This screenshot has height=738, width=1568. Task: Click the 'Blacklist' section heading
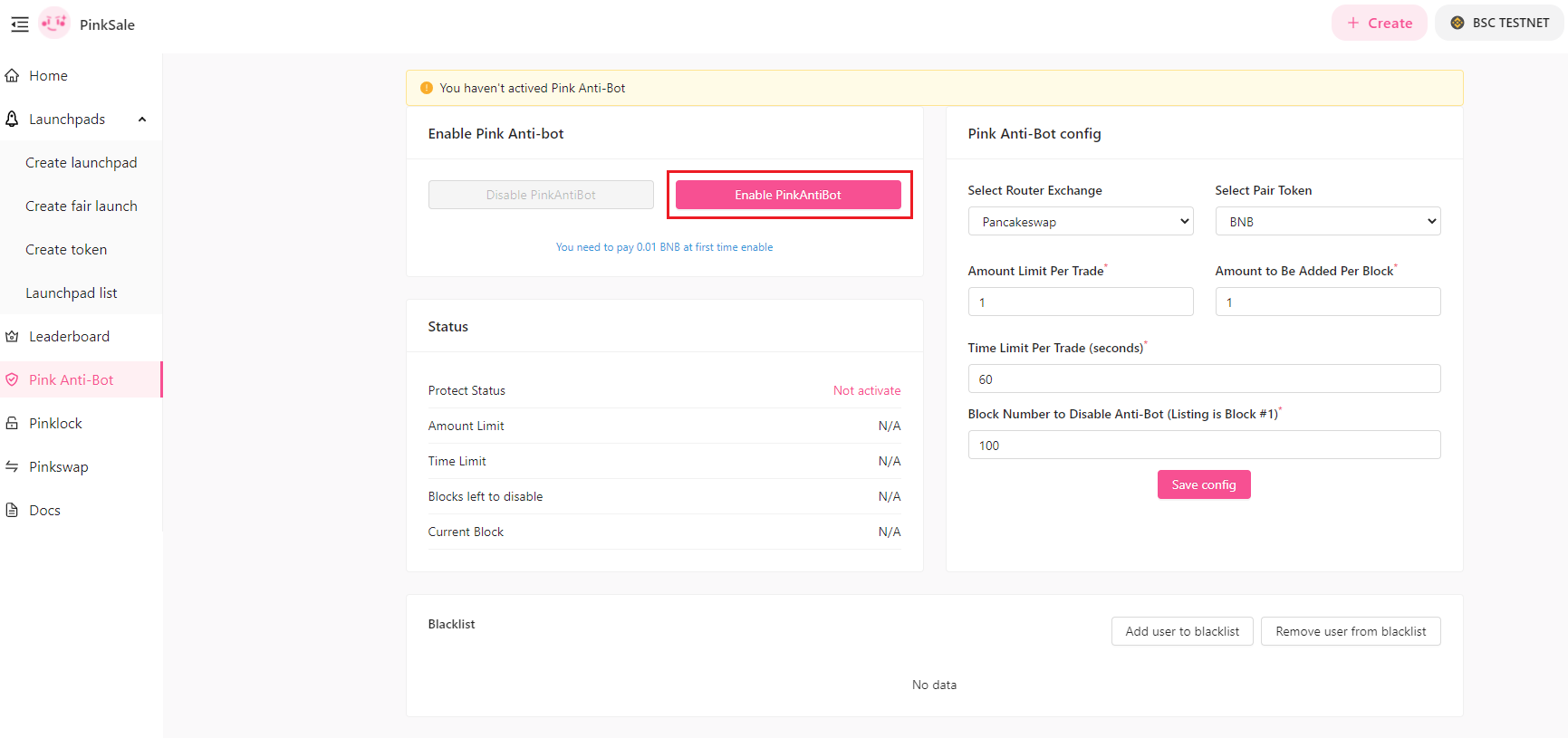click(x=451, y=624)
